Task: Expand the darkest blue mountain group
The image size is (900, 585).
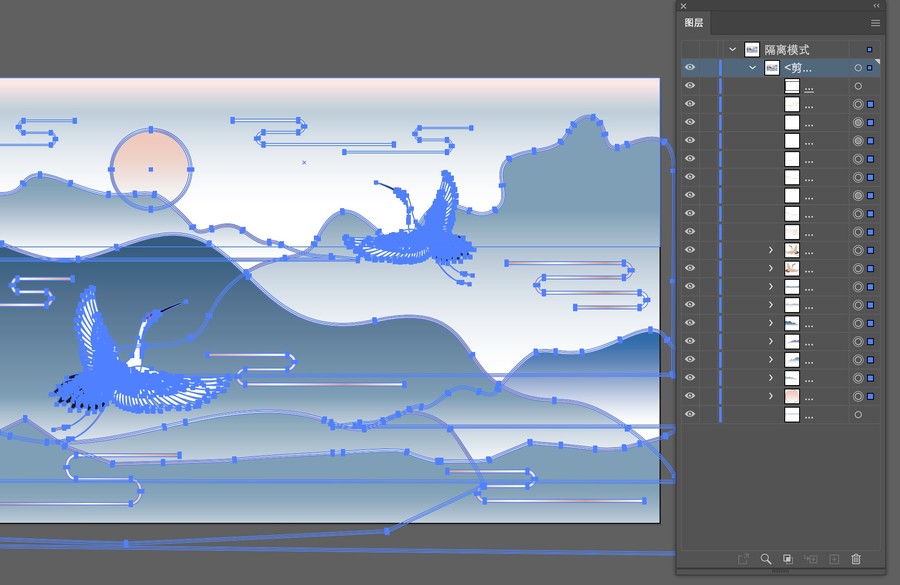Action: [x=771, y=323]
